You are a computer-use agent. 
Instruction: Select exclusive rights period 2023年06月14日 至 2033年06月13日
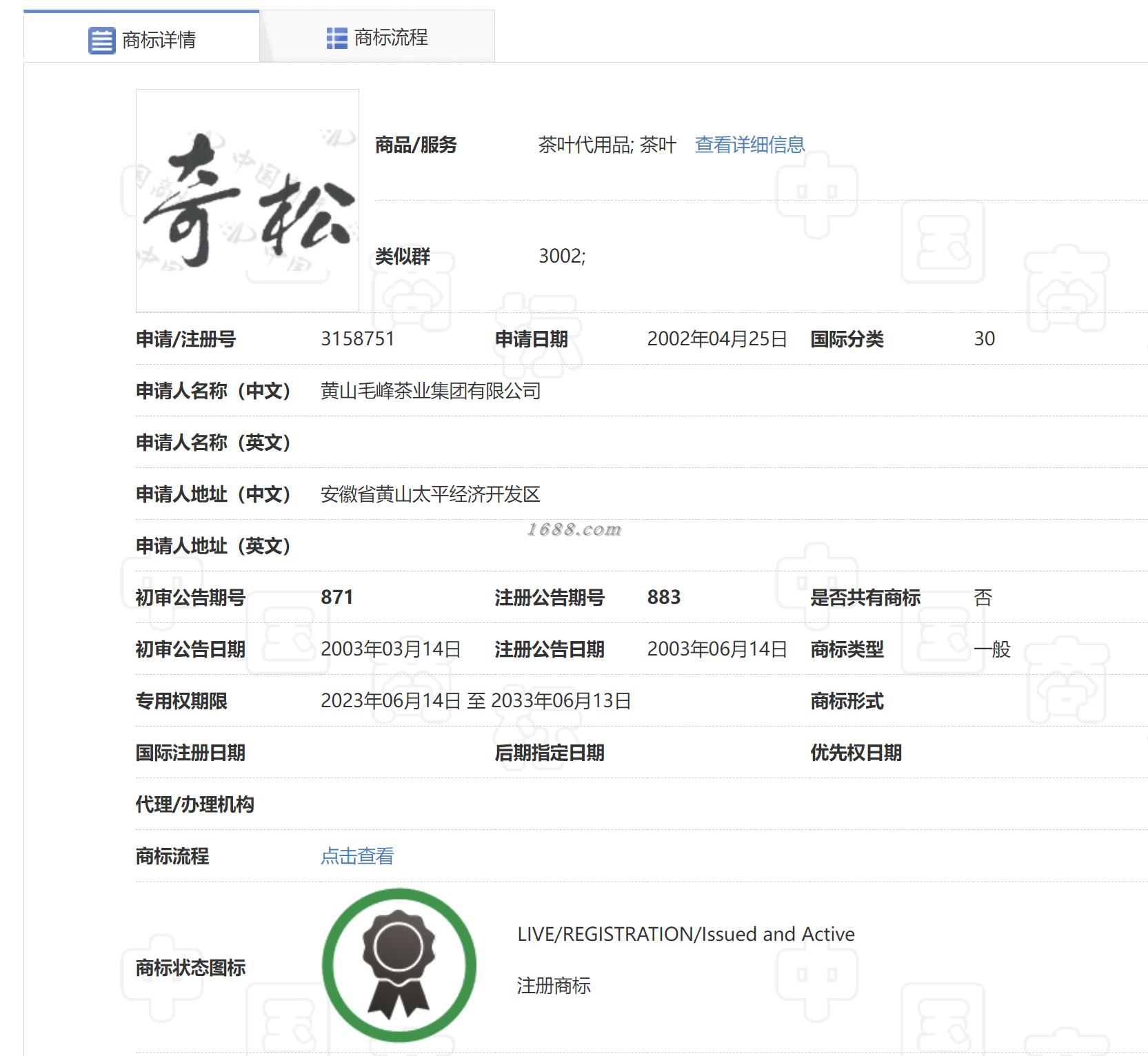pyautogui.click(x=476, y=700)
